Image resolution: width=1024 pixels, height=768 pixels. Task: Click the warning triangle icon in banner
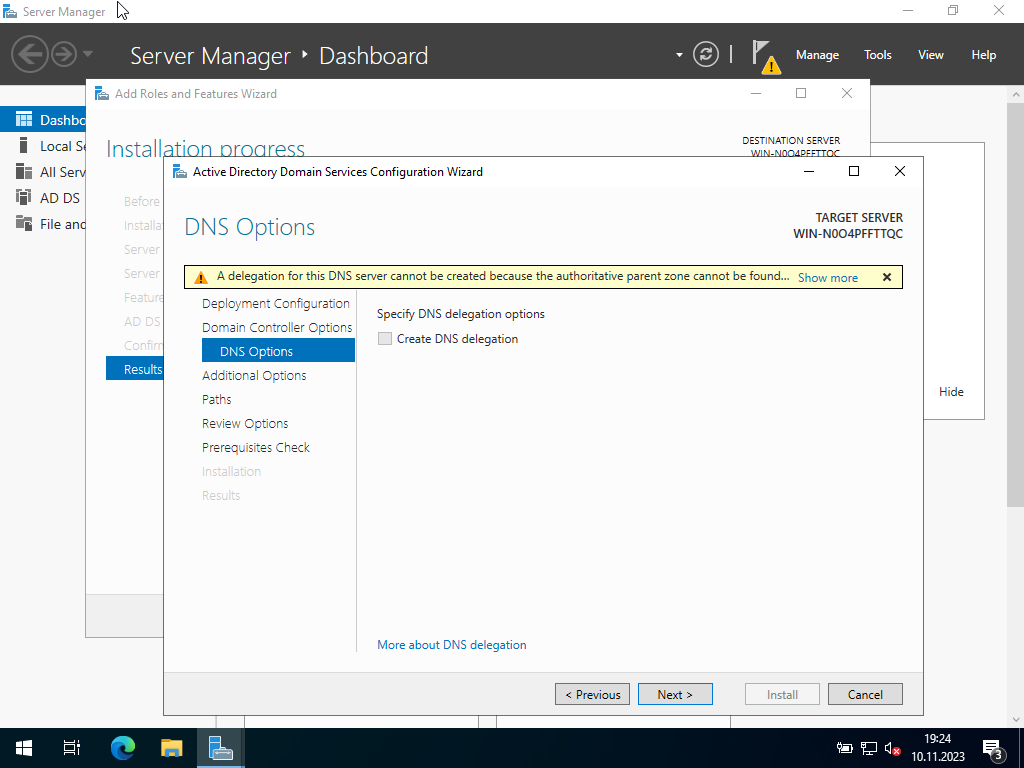click(x=200, y=278)
